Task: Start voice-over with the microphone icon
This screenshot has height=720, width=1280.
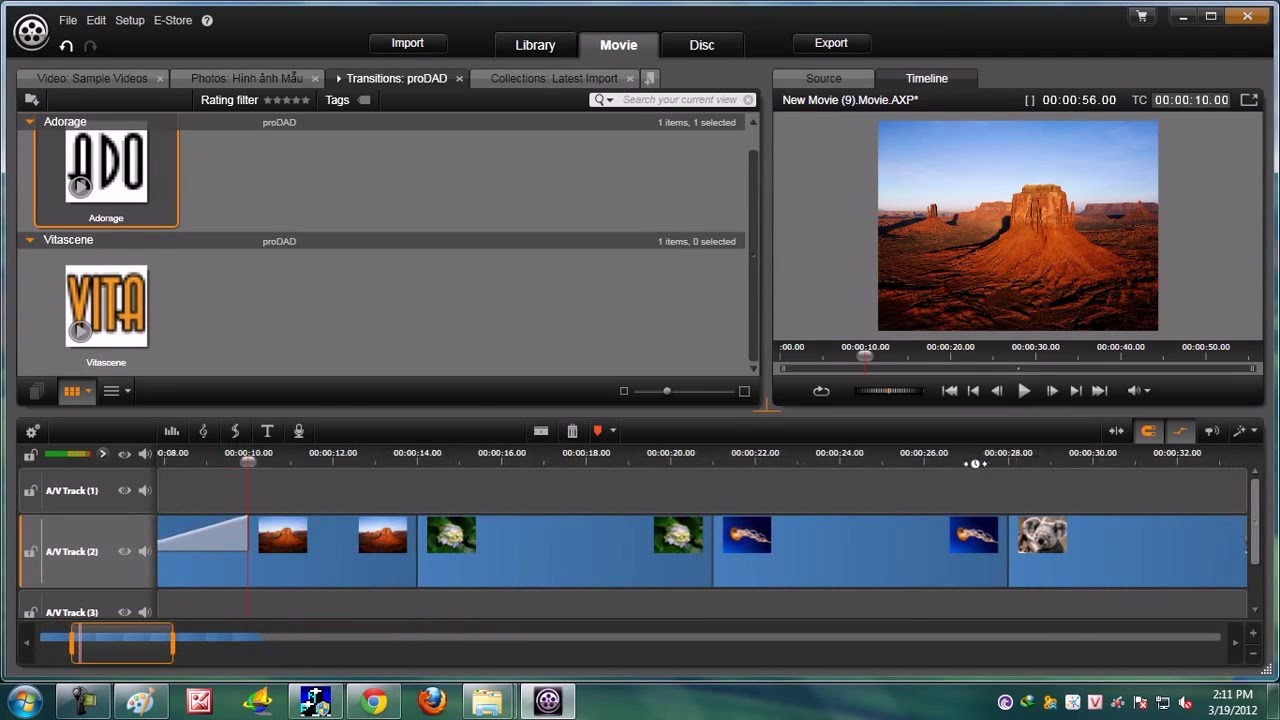Action: [x=298, y=431]
